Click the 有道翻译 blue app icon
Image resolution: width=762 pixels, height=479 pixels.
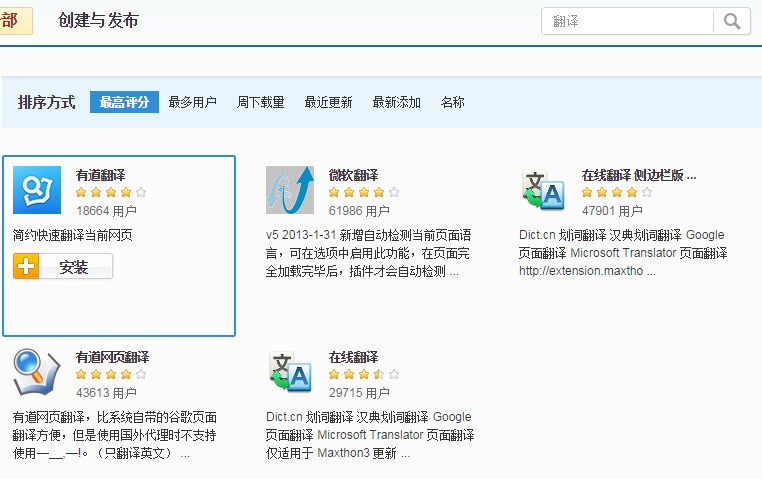pyautogui.click(x=37, y=190)
